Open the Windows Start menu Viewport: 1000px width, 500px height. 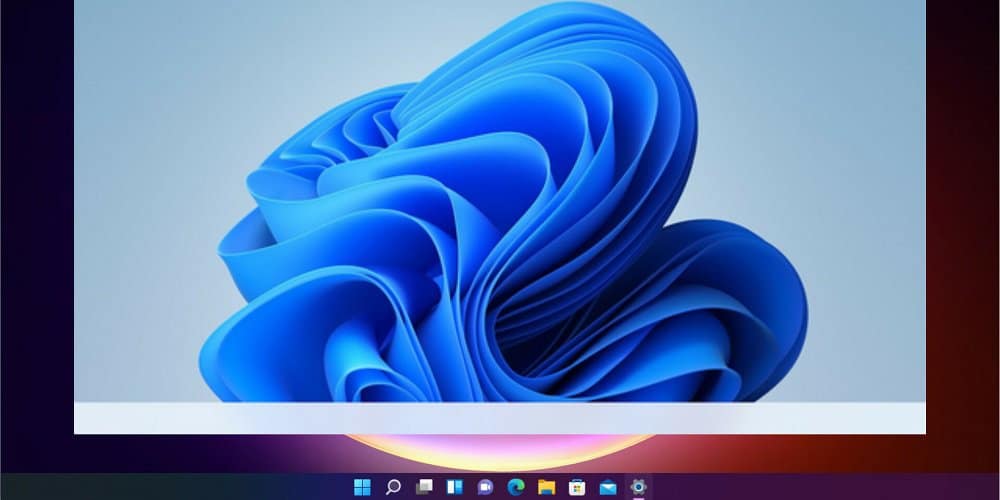point(362,487)
